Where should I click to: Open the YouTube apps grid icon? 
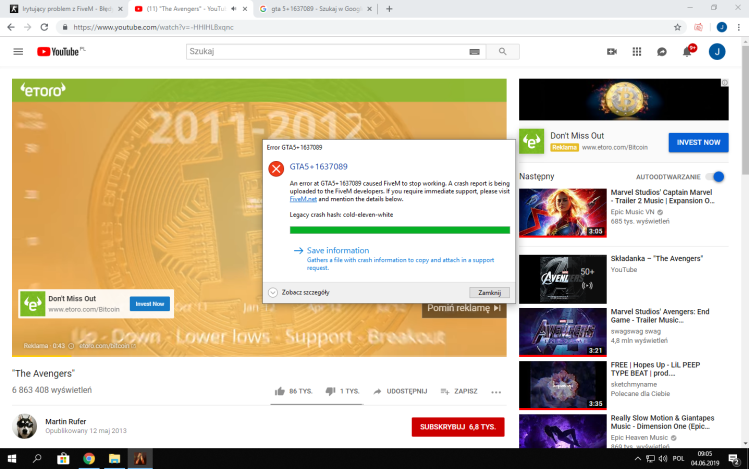pyautogui.click(x=637, y=52)
